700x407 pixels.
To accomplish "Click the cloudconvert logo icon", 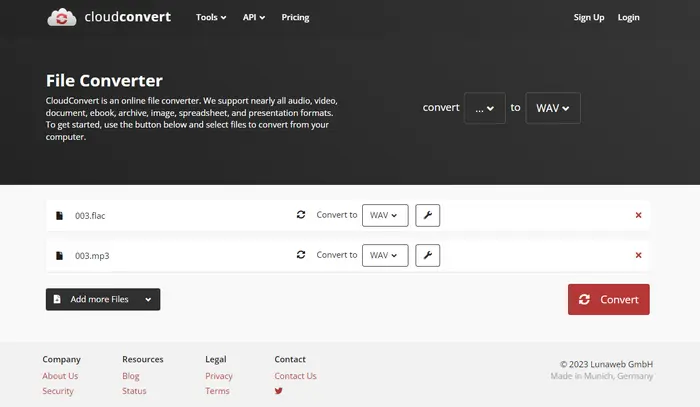I will [x=62, y=17].
